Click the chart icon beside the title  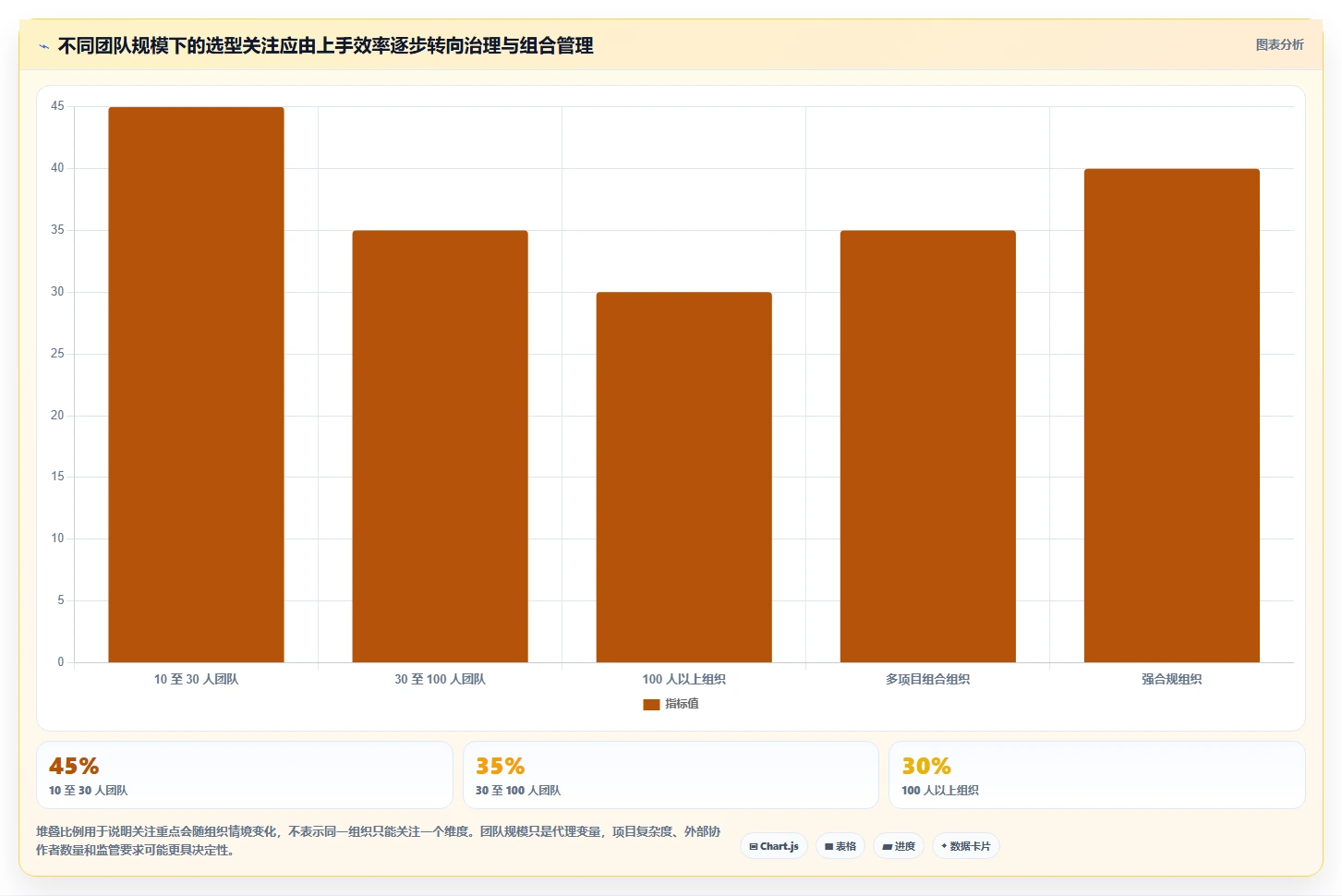[43, 46]
